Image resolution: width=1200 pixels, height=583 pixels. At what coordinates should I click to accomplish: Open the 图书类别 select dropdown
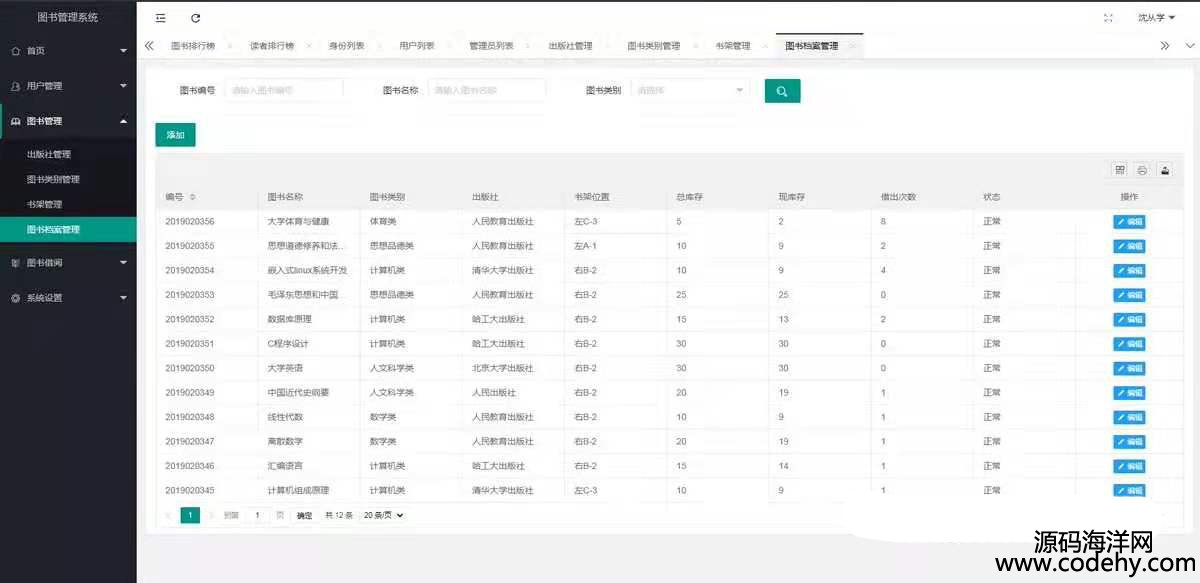pos(690,90)
